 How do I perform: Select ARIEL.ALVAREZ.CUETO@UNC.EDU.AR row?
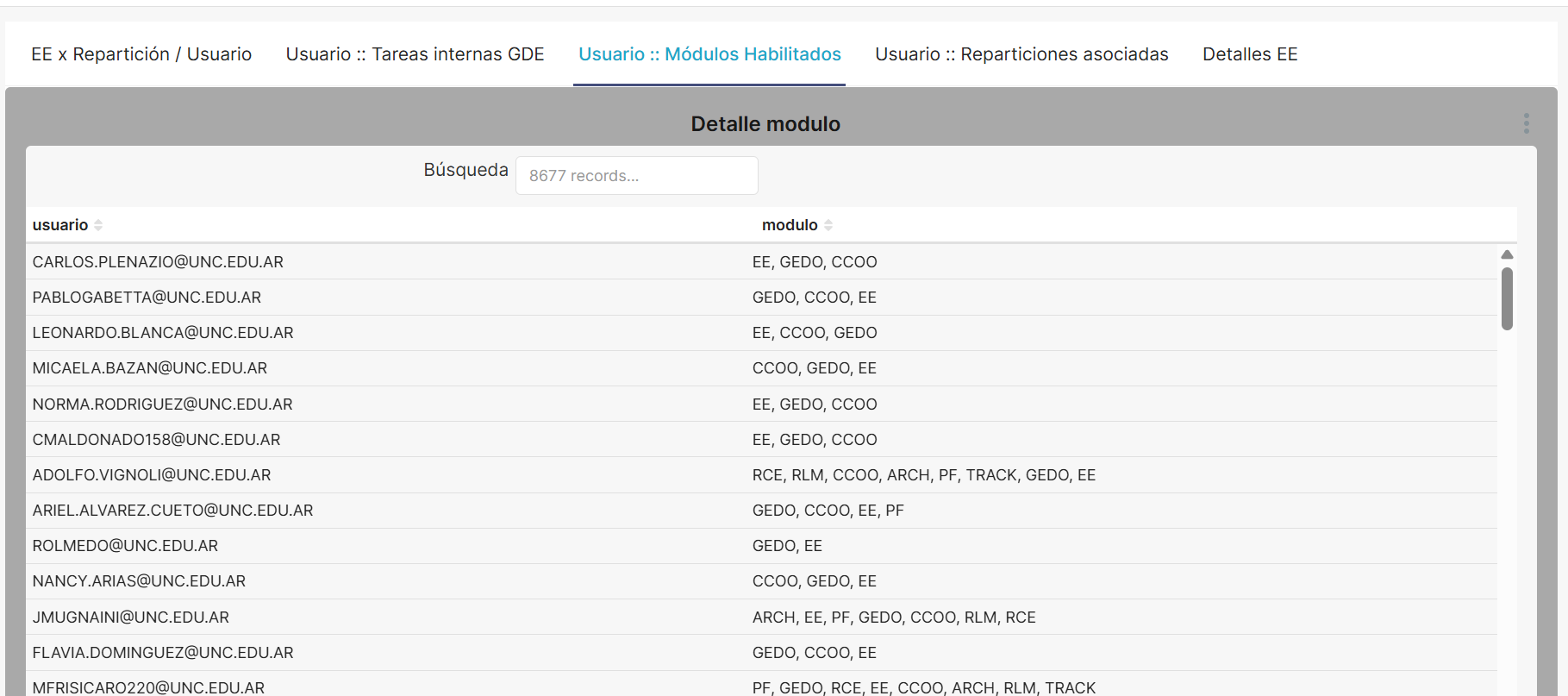(x=172, y=511)
